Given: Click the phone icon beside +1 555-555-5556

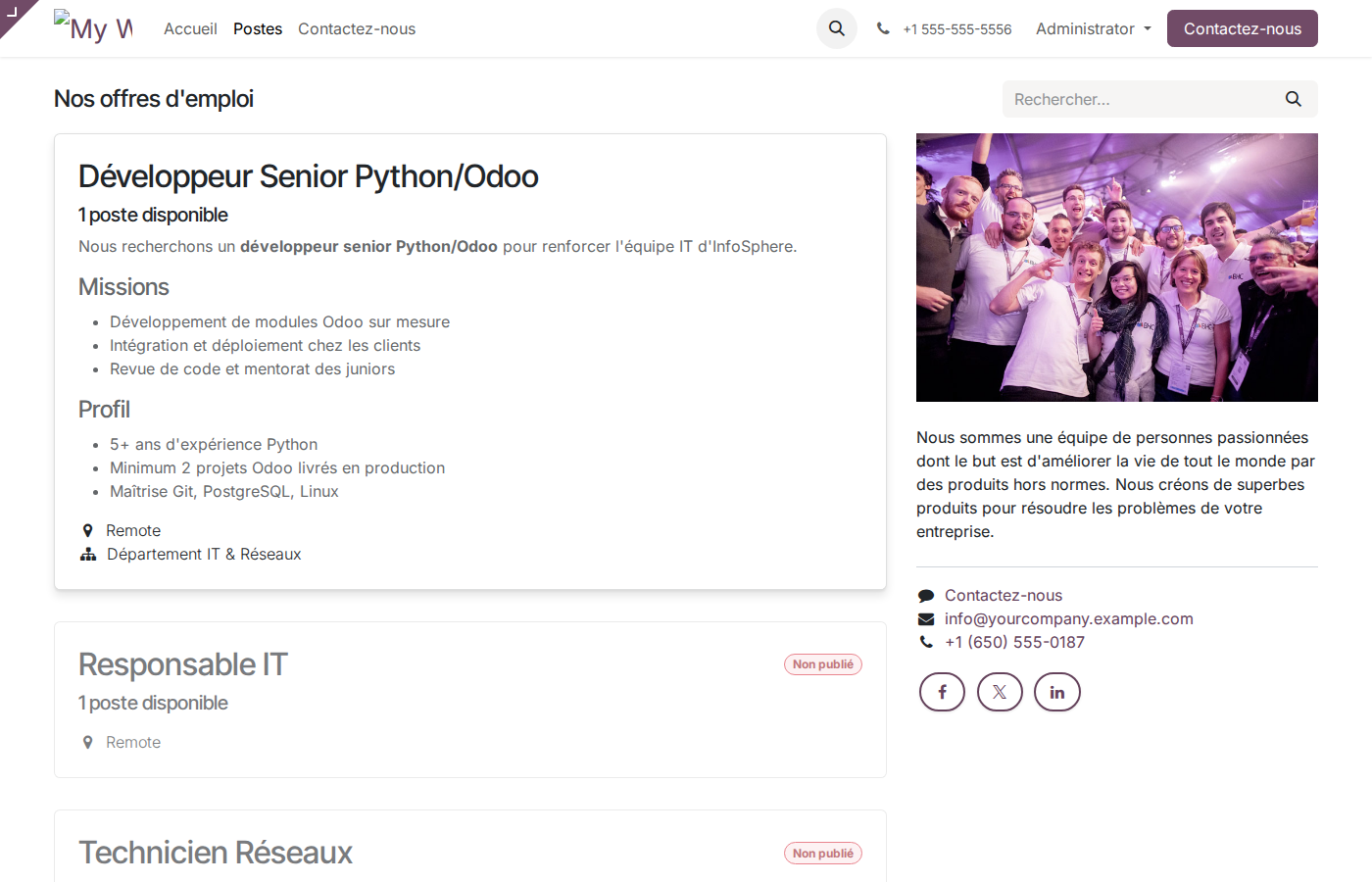Looking at the screenshot, I should (x=884, y=28).
